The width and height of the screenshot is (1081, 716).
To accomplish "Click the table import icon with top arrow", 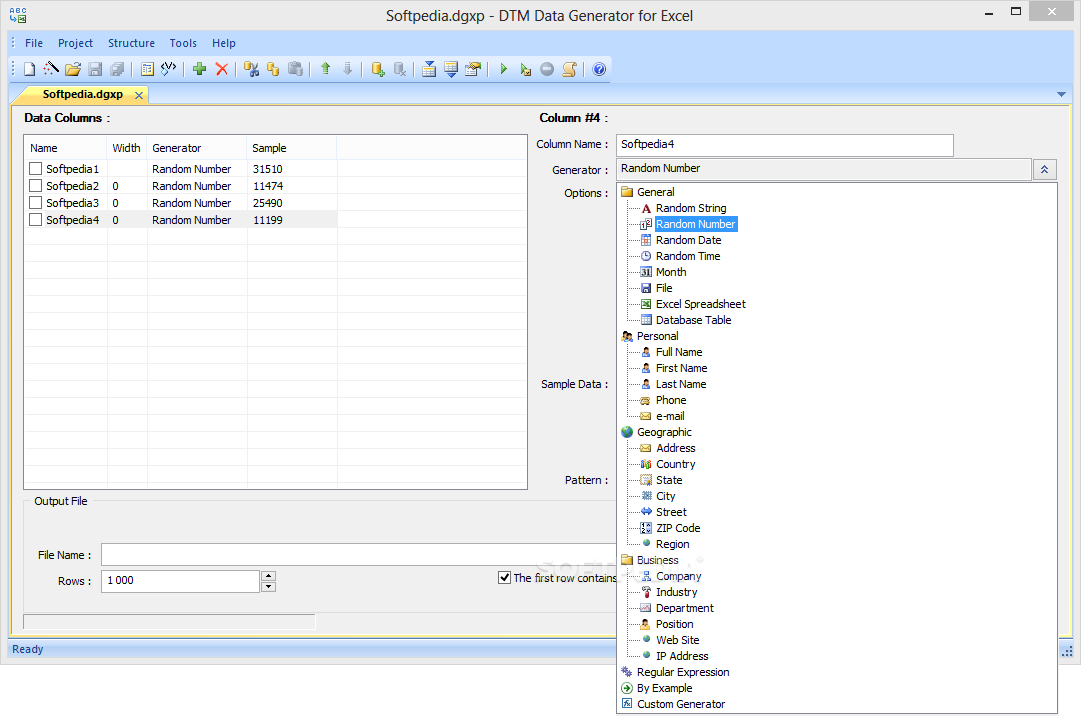I will (429, 69).
